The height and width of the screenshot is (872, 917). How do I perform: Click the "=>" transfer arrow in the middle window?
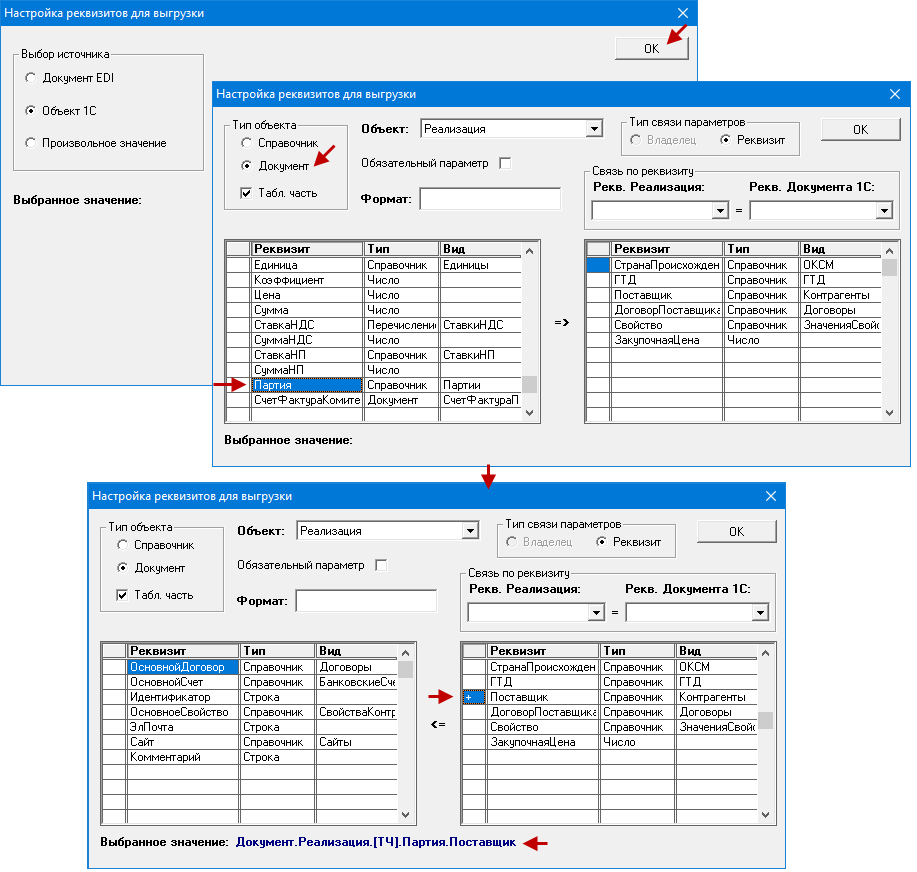coord(561,322)
